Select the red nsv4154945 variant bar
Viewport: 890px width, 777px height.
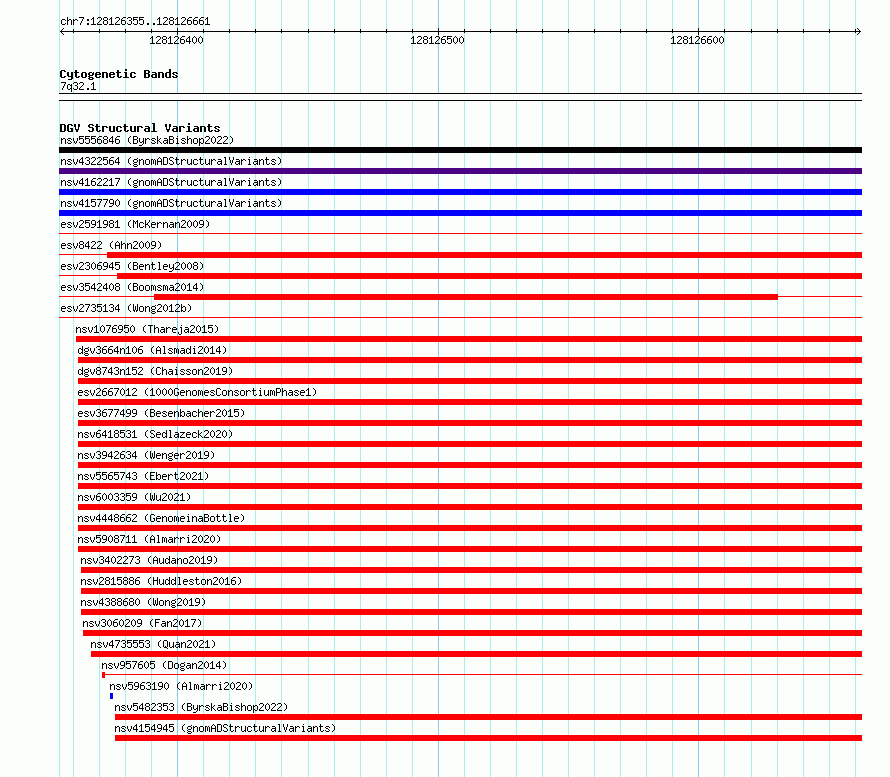coord(488,738)
